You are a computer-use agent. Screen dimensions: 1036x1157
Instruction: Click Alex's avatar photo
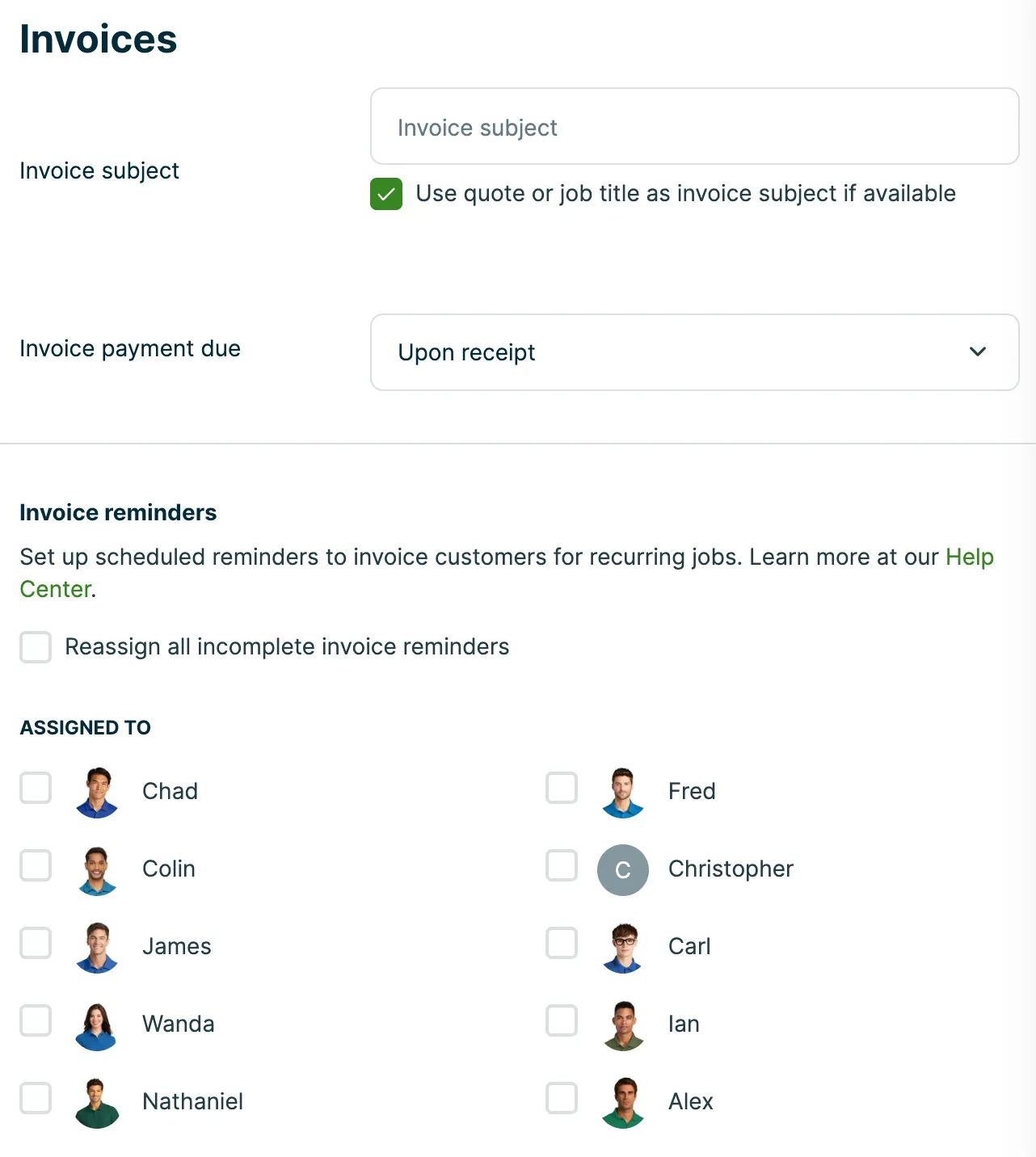click(x=623, y=1103)
